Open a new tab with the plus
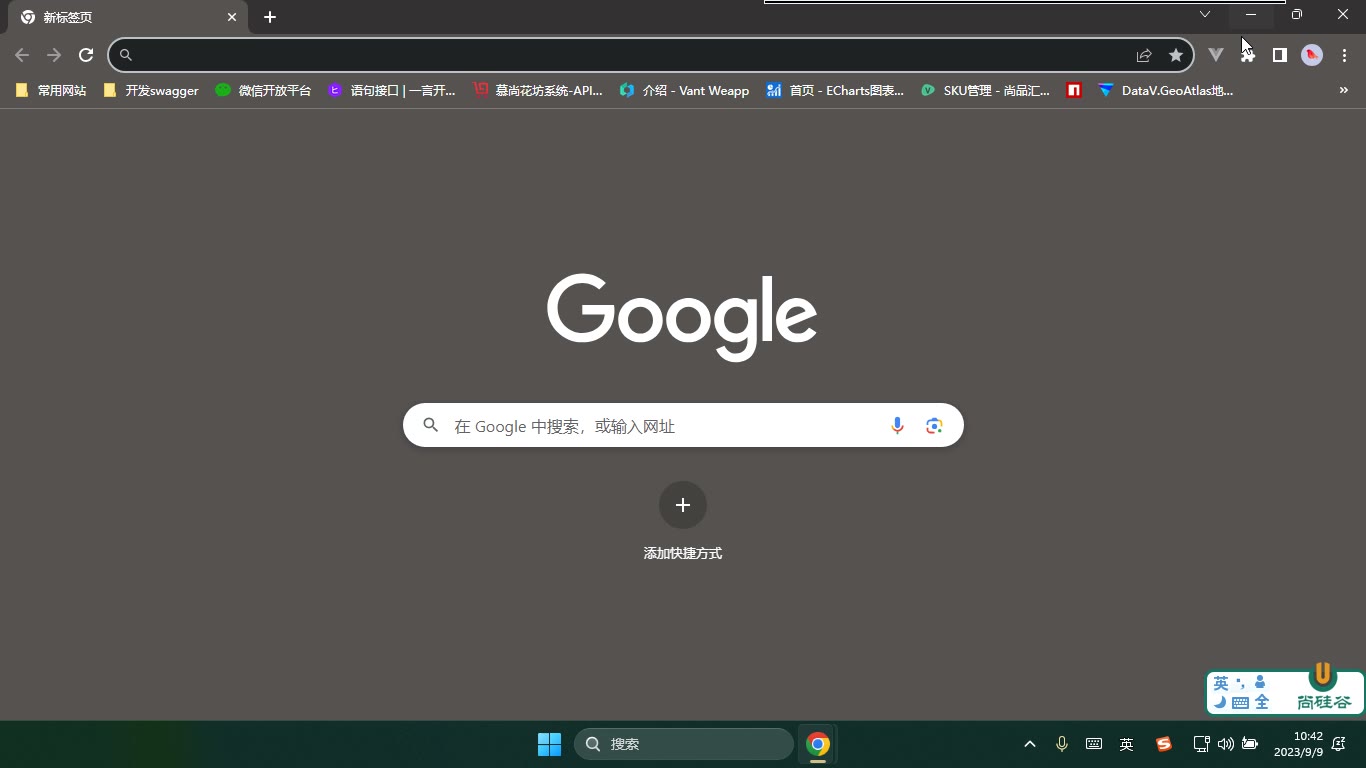This screenshot has width=1366, height=768. (270, 17)
